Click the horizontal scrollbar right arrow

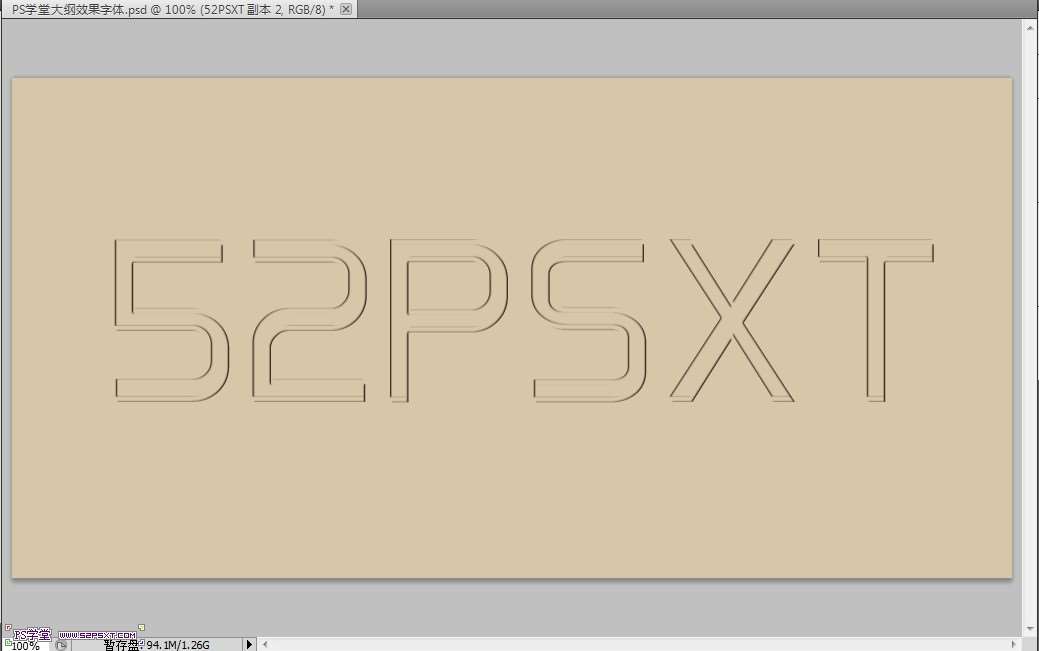(x=1016, y=645)
